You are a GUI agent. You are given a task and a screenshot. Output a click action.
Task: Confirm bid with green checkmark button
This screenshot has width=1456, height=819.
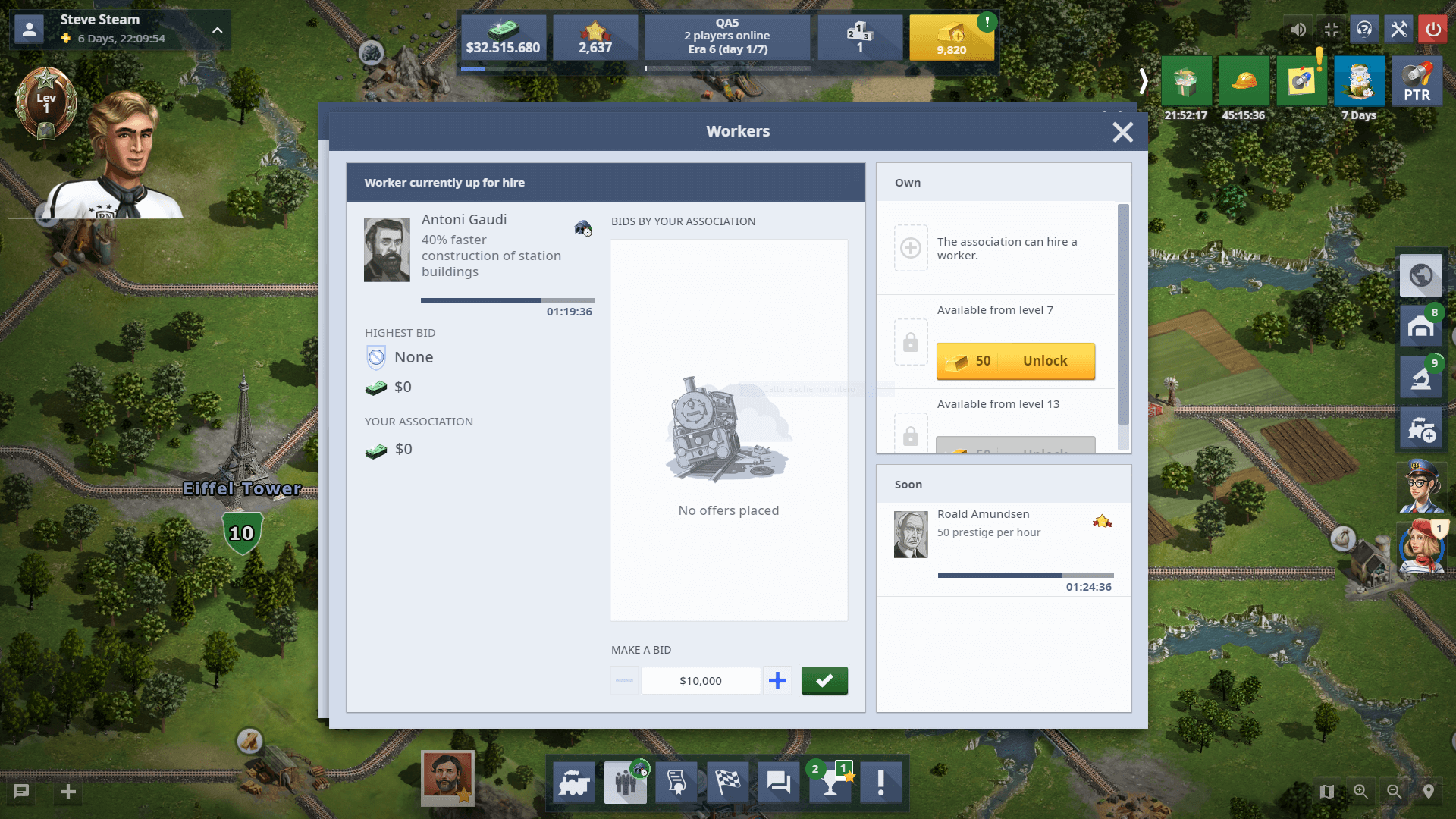point(824,680)
